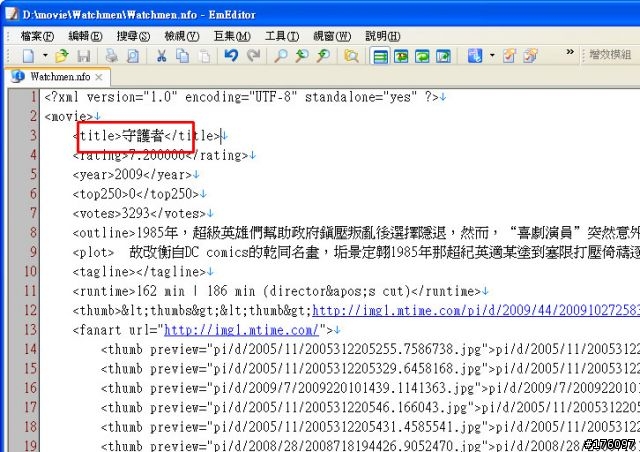Open the 檔案(F) menu
The image size is (640, 452).
37,36
